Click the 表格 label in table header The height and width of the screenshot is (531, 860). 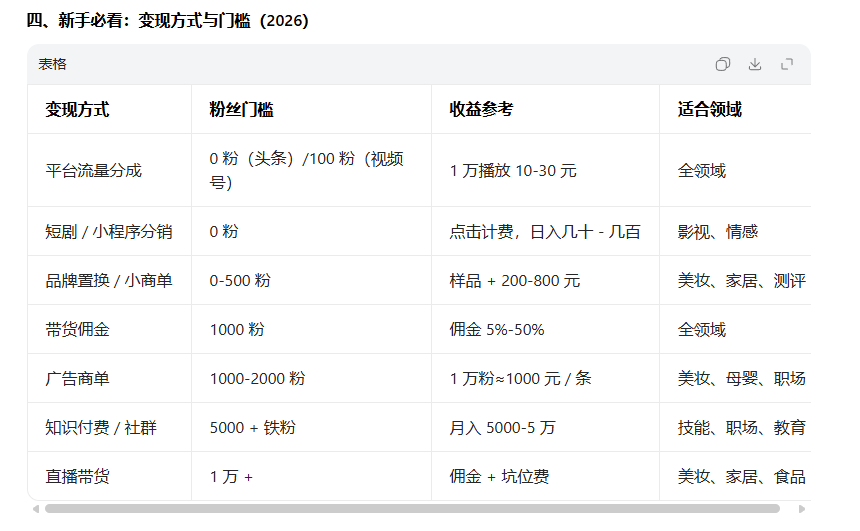pos(53,64)
